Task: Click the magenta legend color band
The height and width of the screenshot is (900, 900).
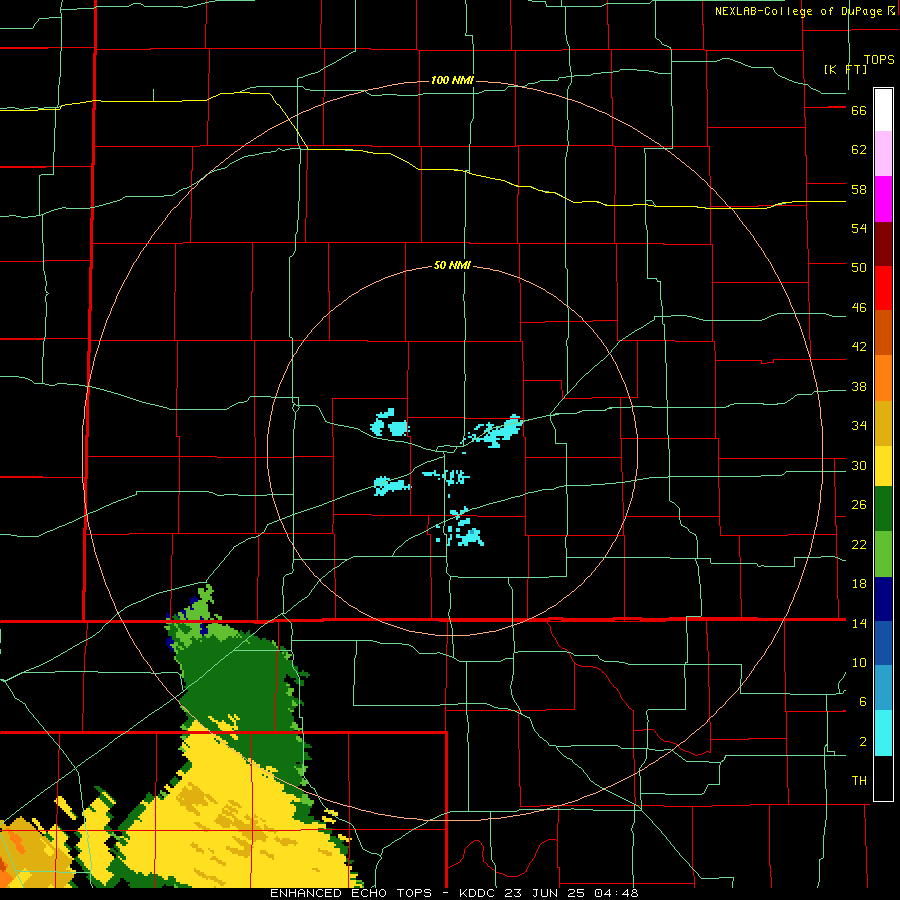Action: coord(883,199)
